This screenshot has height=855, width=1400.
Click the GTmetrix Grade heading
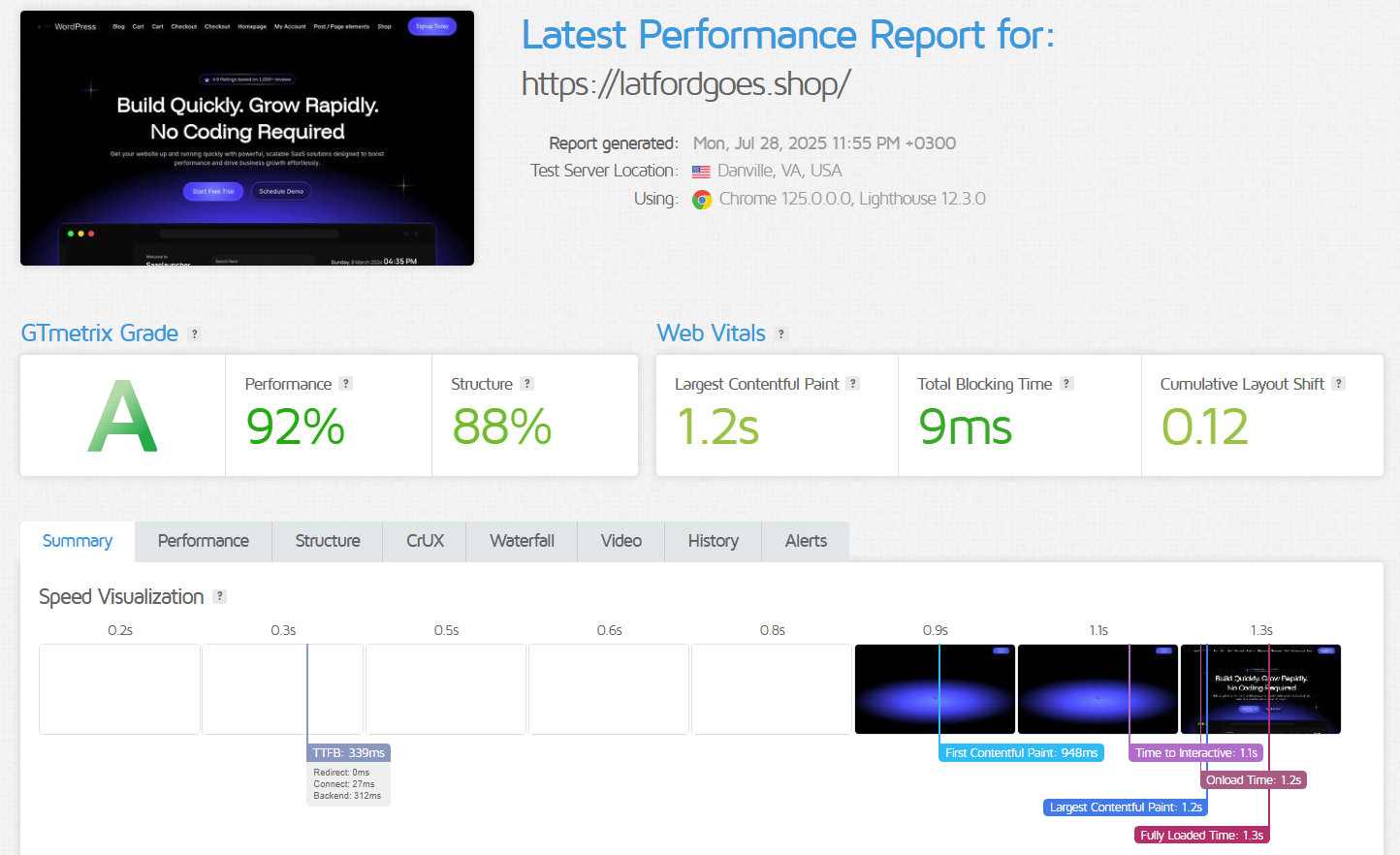point(100,333)
